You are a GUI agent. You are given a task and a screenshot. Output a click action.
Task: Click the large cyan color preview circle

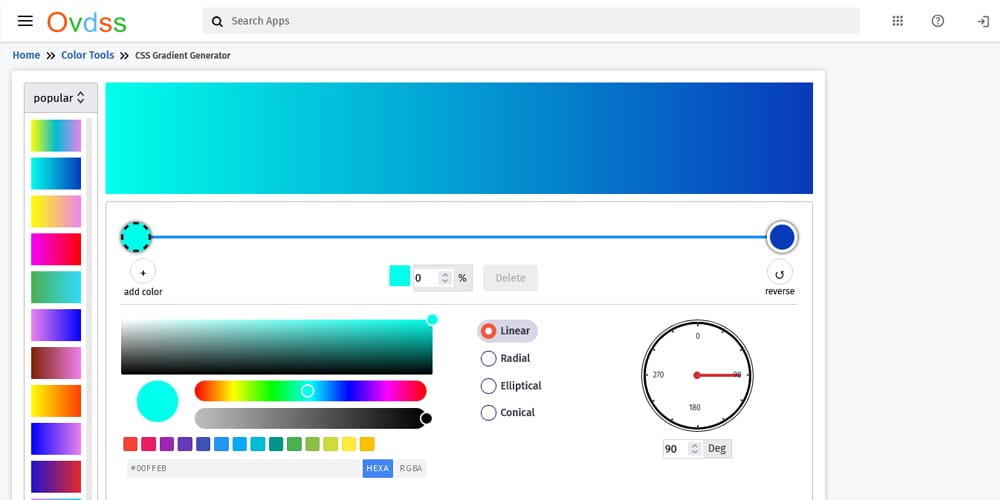tap(158, 401)
